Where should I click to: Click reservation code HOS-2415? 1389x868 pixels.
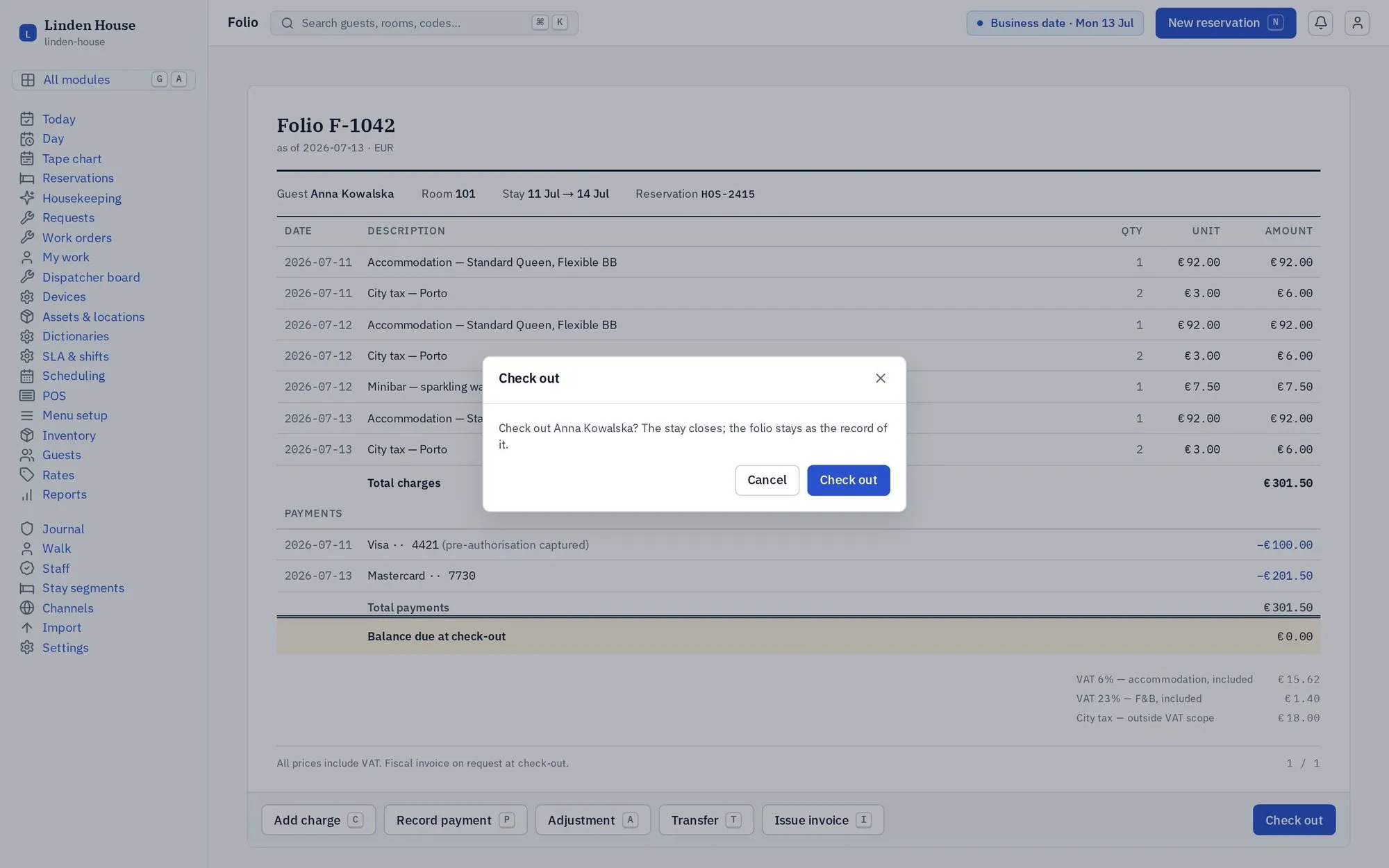pos(727,194)
